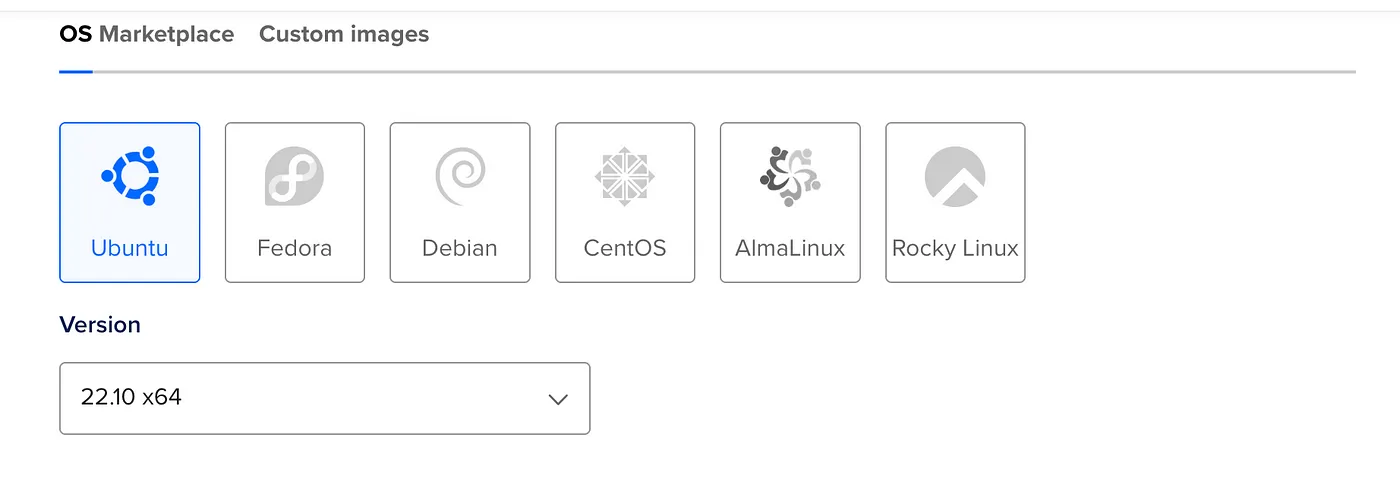Switch to the Custom images tab
Screen dimensions: 1400x478
click(344, 34)
